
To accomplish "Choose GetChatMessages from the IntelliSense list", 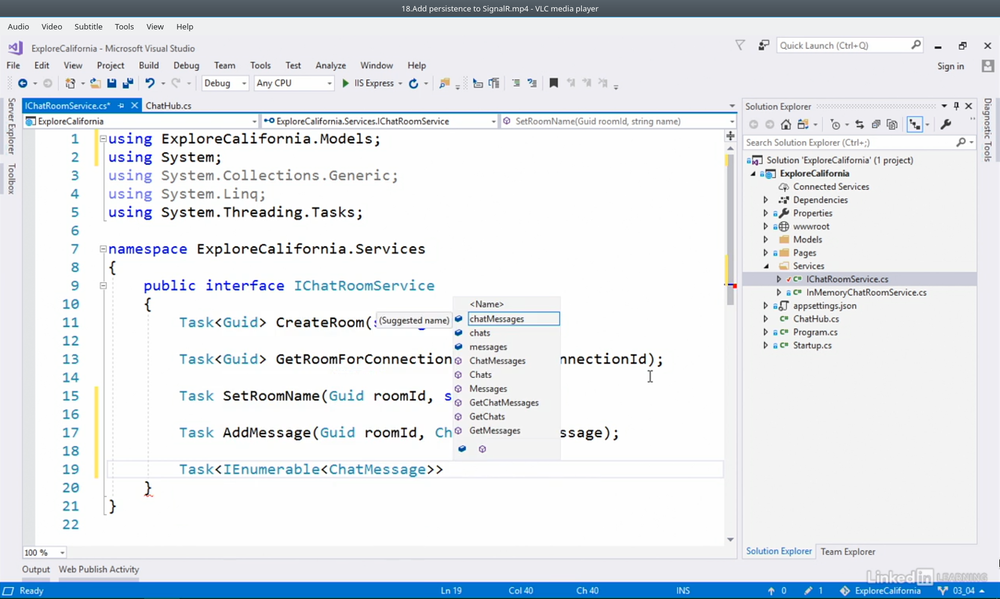I will point(504,403).
